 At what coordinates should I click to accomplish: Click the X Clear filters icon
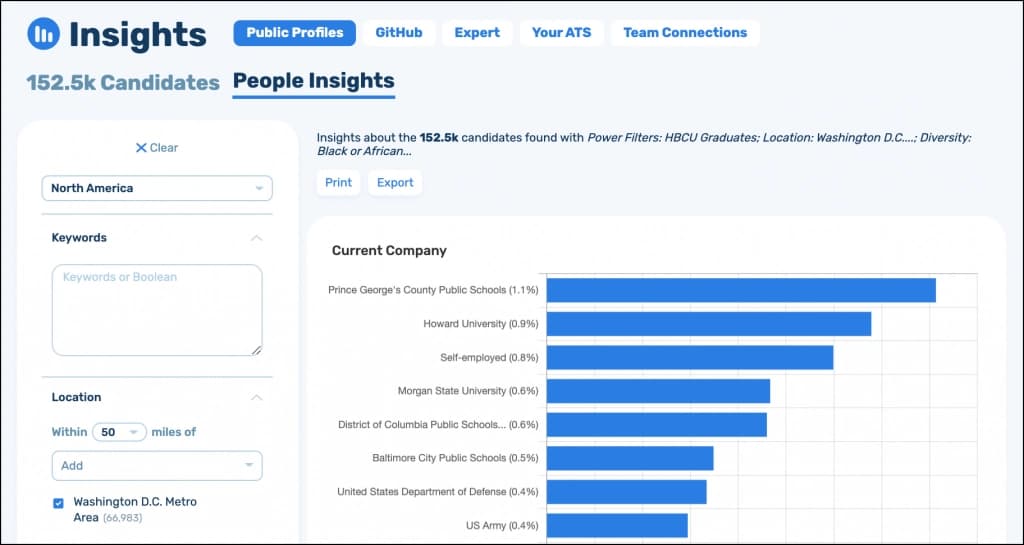(141, 148)
